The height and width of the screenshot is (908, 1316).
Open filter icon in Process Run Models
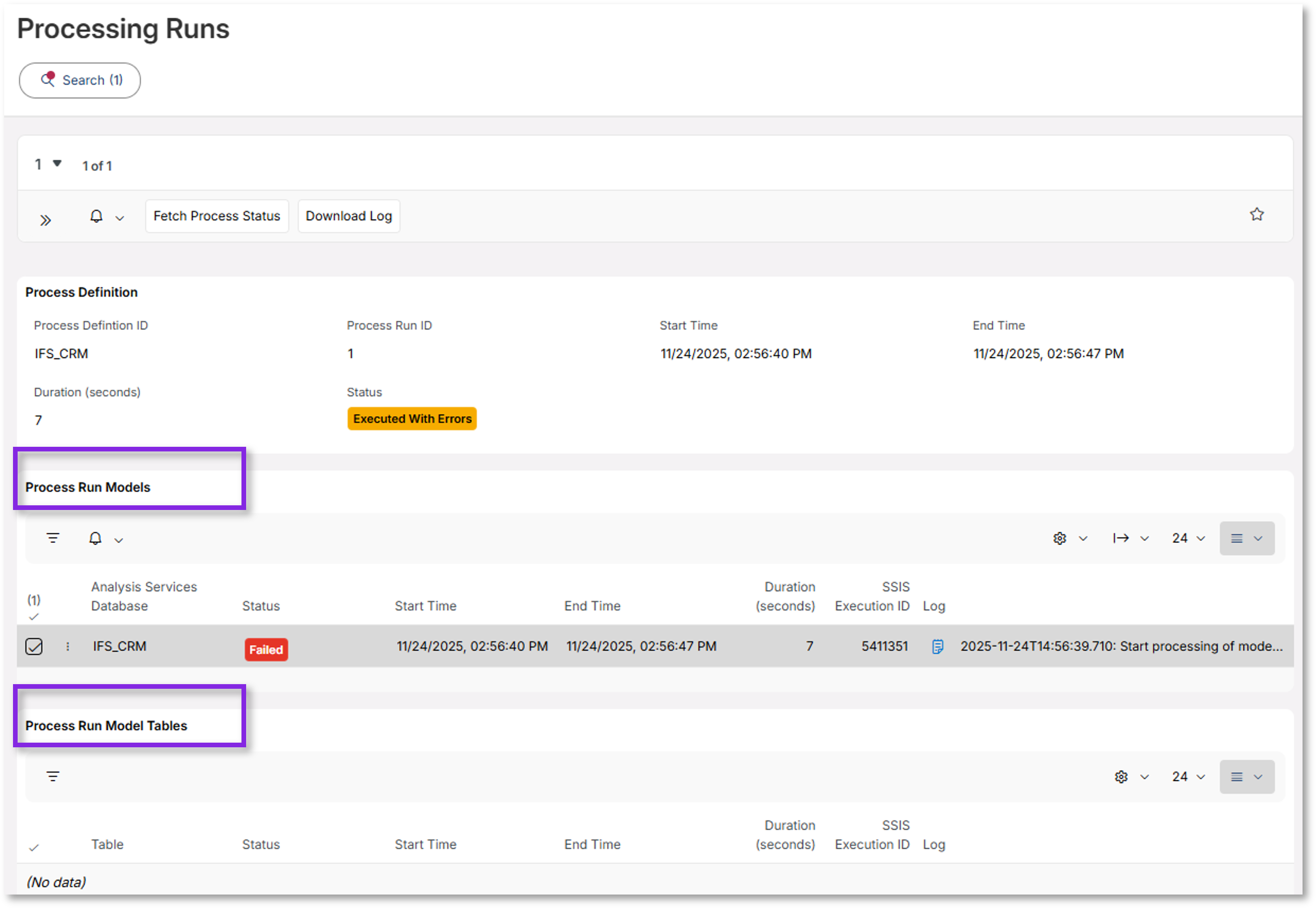point(53,538)
